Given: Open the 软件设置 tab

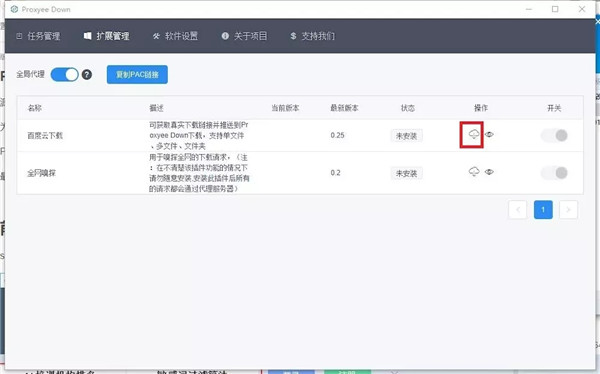Looking at the screenshot, I should point(175,36).
